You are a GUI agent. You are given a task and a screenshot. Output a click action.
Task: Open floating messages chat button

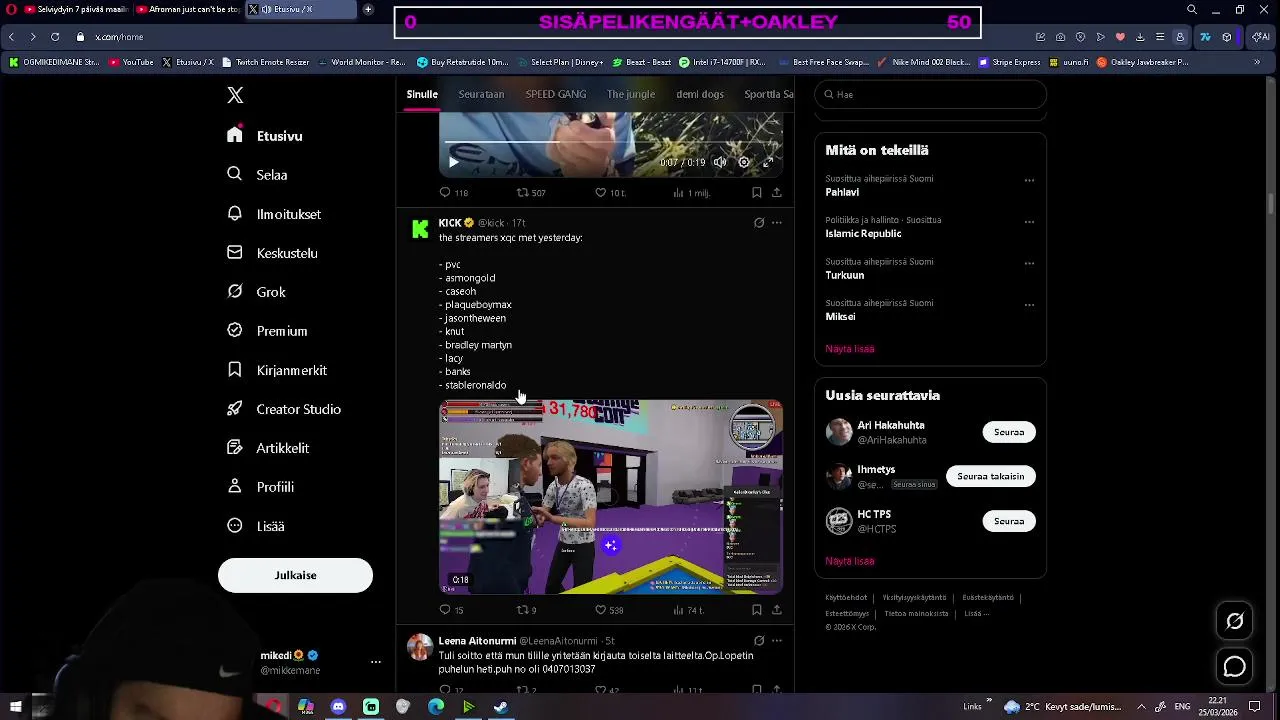tap(1235, 667)
